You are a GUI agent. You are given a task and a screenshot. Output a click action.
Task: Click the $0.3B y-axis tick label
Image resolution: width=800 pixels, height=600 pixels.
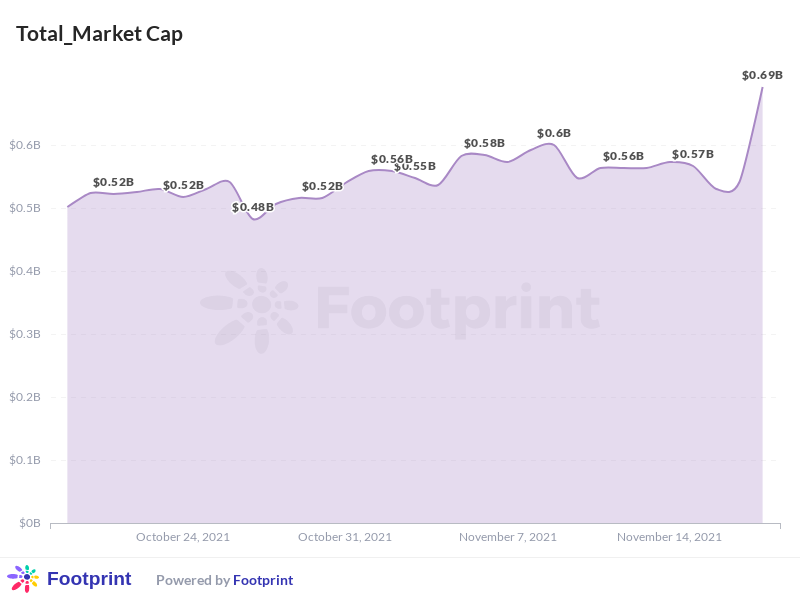click(x=26, y=334)
